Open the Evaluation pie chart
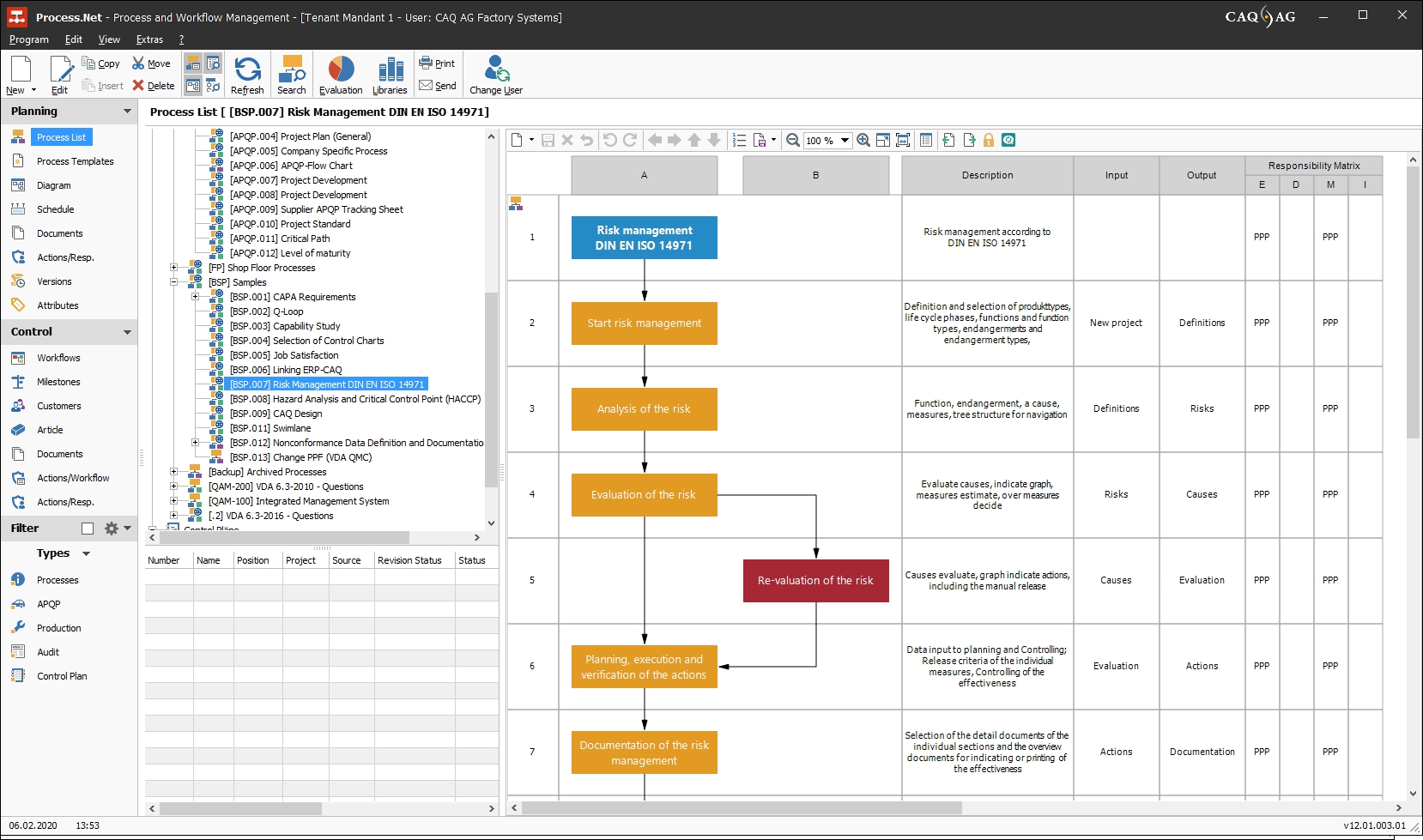This screenshot has width=1423, height=840. click(x=341, y=69)
